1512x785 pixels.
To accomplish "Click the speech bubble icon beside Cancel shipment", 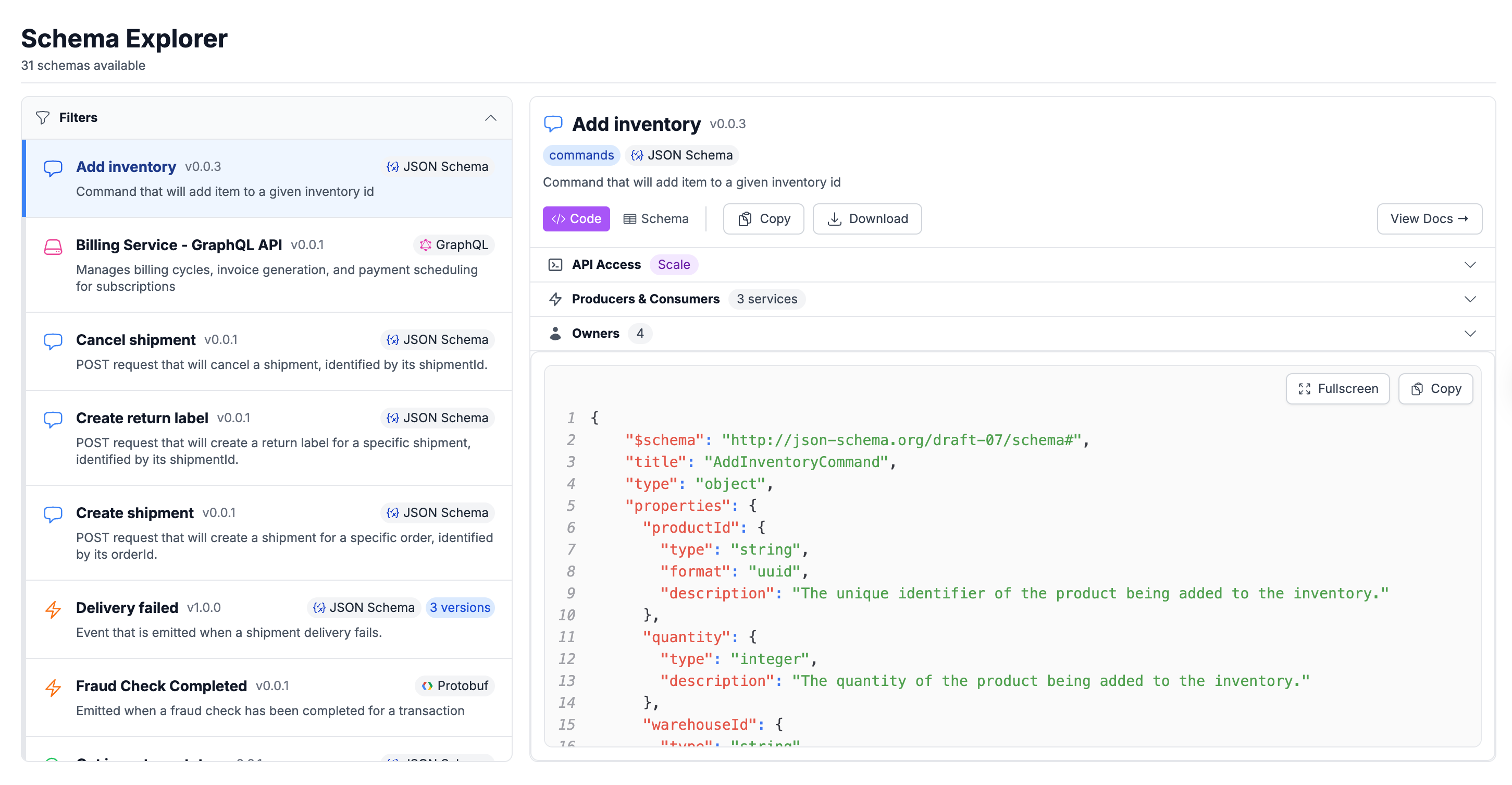I will (x=54, y=341).
